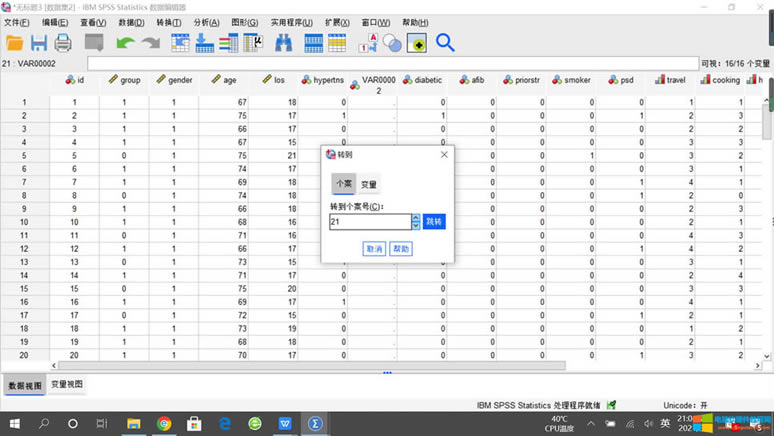The image size is (774, 436).
Task: Click the Recall dialog toolbar icon
Action: coord(94,43)
